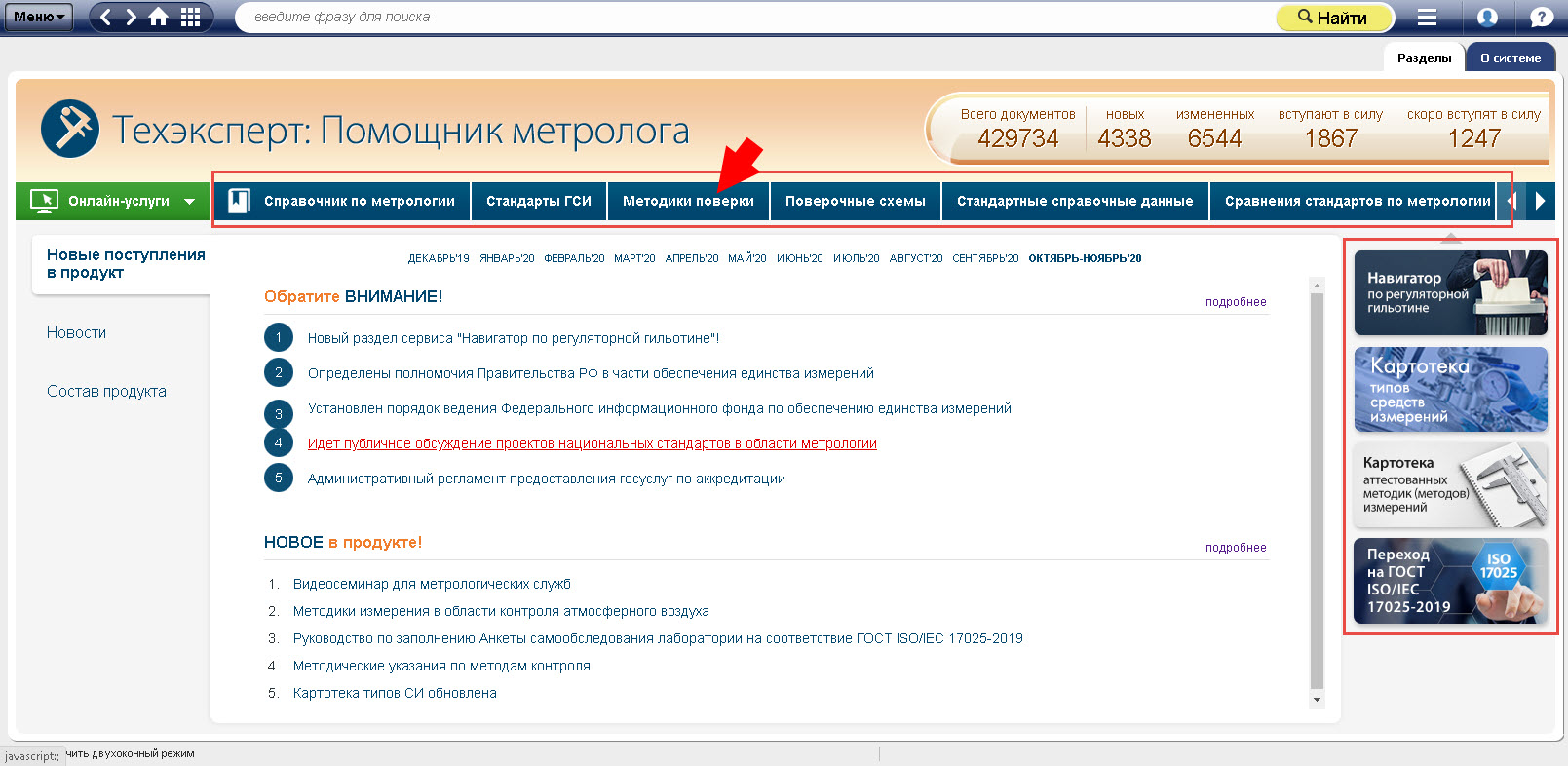Click the измененных 6544 counter
Image resolution: width=1568 pixels, height=766 pixels.
(1214, 129)
